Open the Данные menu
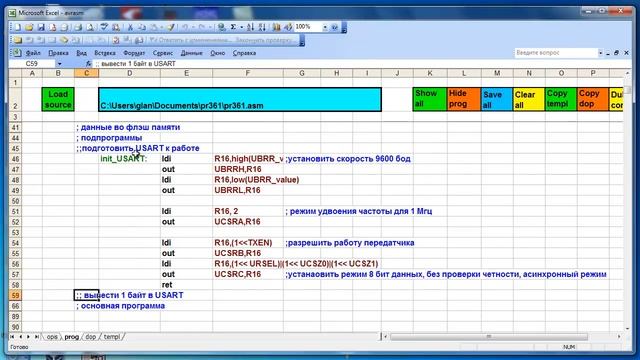Image resolution: width=640 pixels, height=360 pixels. 191,53
